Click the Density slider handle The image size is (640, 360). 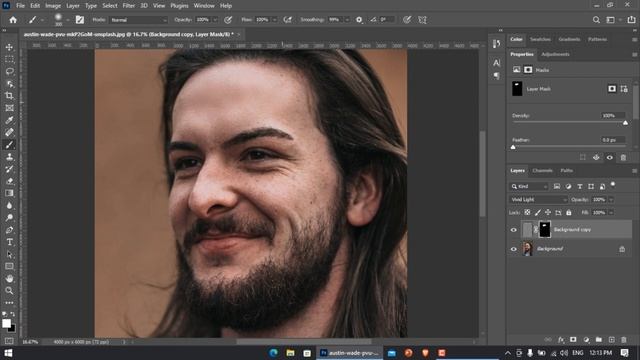(625, 123)
